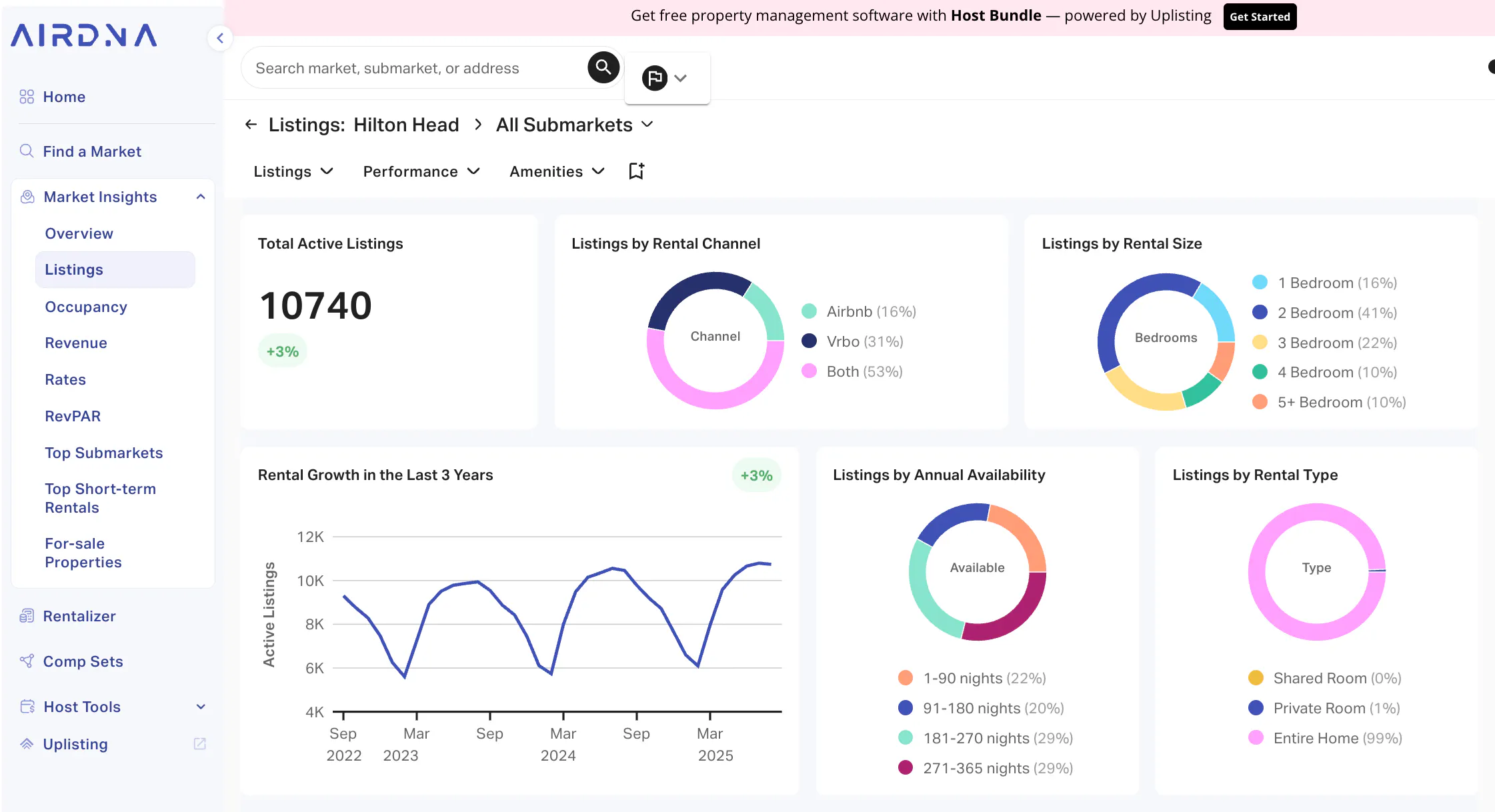
Task: Click the Airbnb legend color dot
Action: [x=809, y=311]
